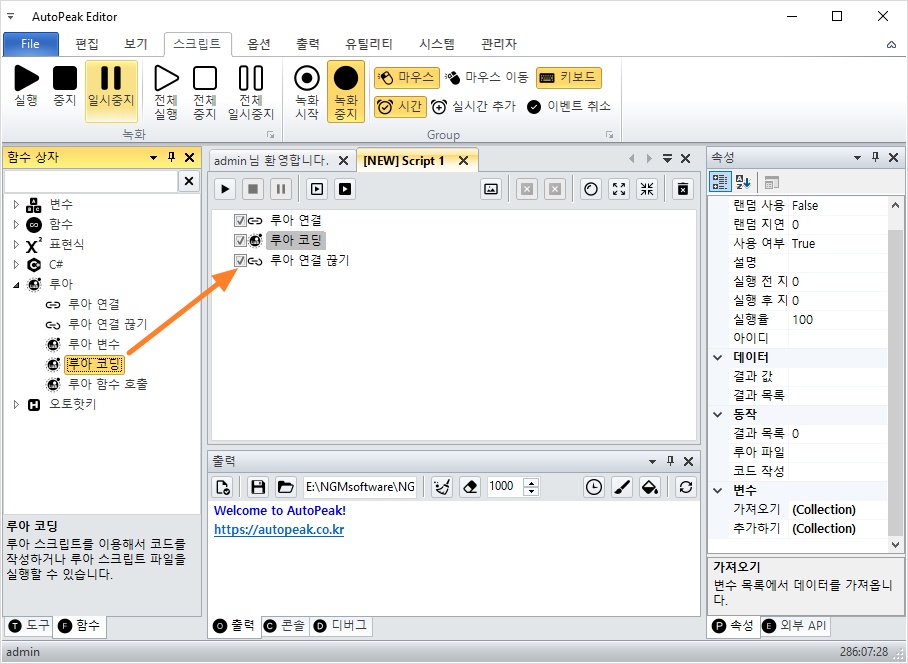Open the admin님 환영합니다 document tab
The height and width of the screenshot is (664, 908).
pos(272,160)
